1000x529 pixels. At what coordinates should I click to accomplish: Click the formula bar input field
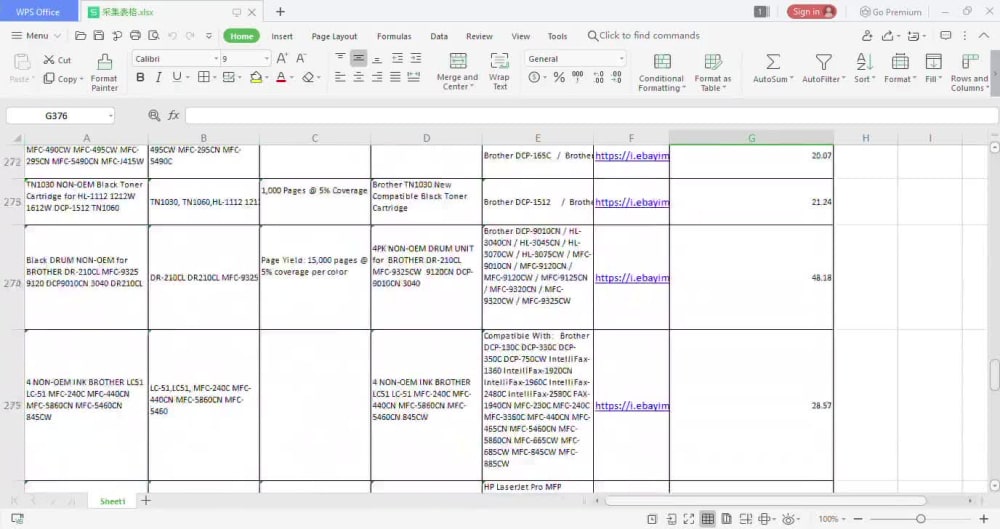(x=592, y=115)
